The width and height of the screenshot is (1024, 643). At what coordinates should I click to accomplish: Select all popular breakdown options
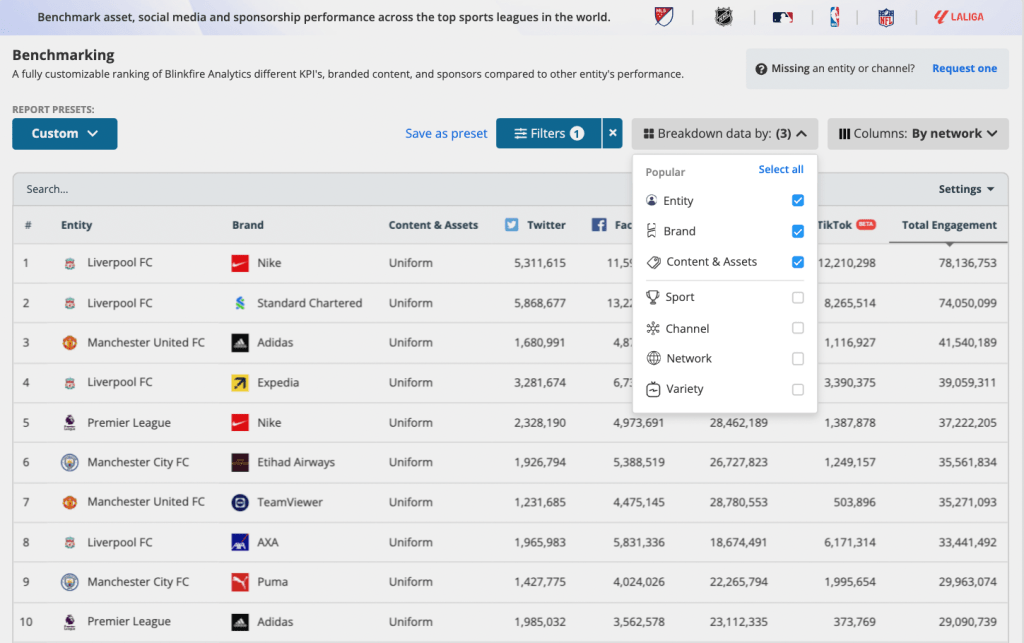[x=781, y=169]
